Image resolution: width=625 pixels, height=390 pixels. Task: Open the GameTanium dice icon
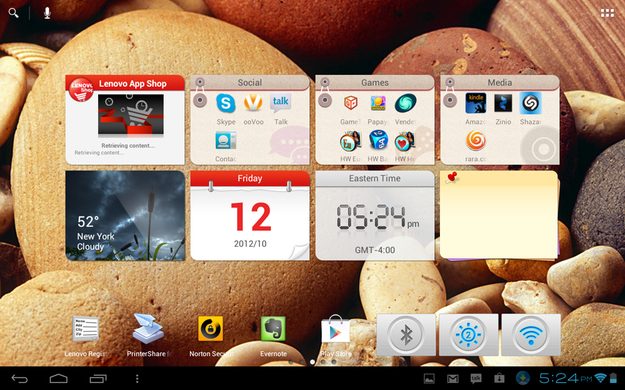pyautogui.click(x=350, y=103)
